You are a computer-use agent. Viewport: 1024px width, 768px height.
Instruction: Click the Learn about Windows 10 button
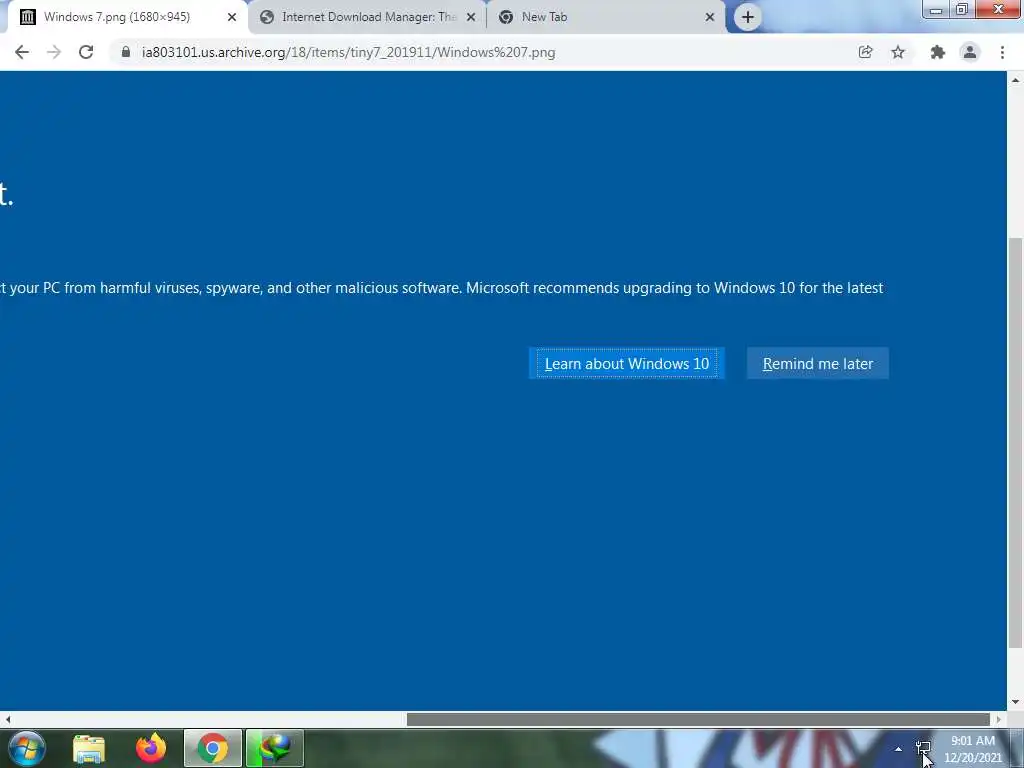[627, 363]
